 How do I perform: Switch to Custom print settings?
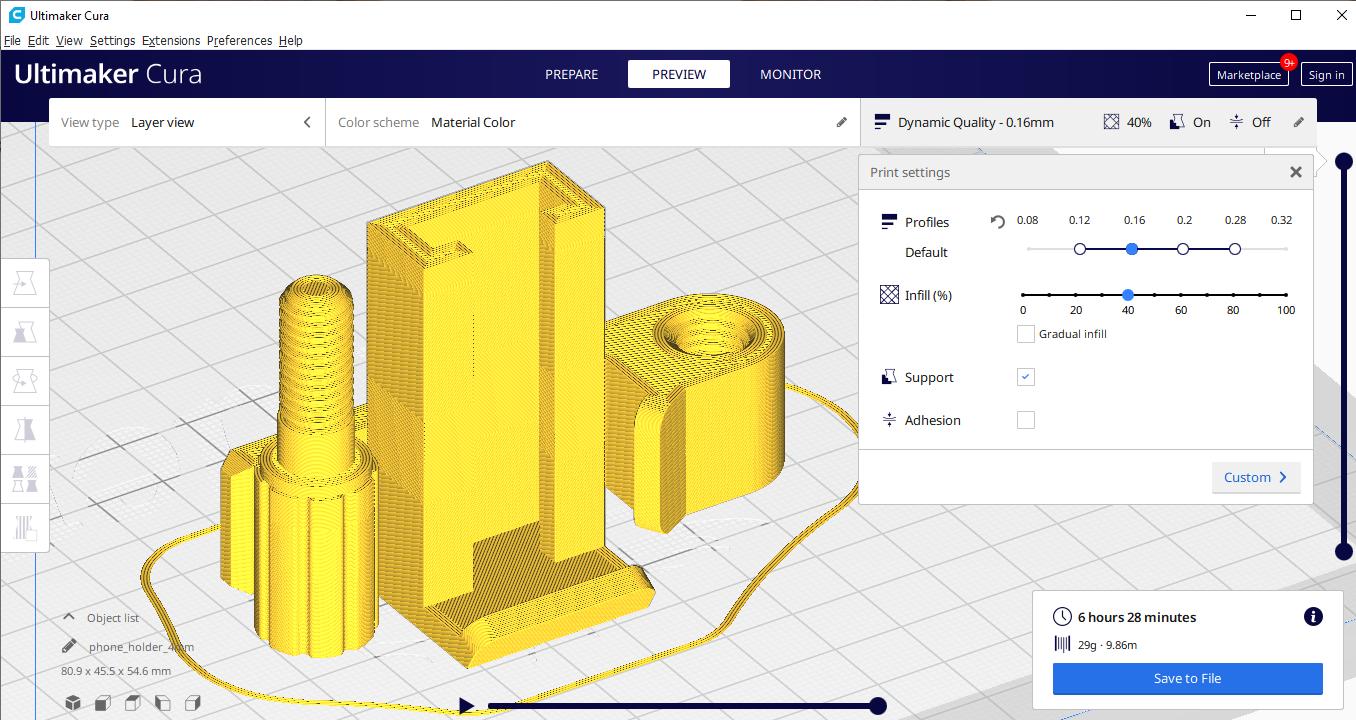coord(1256,477)
